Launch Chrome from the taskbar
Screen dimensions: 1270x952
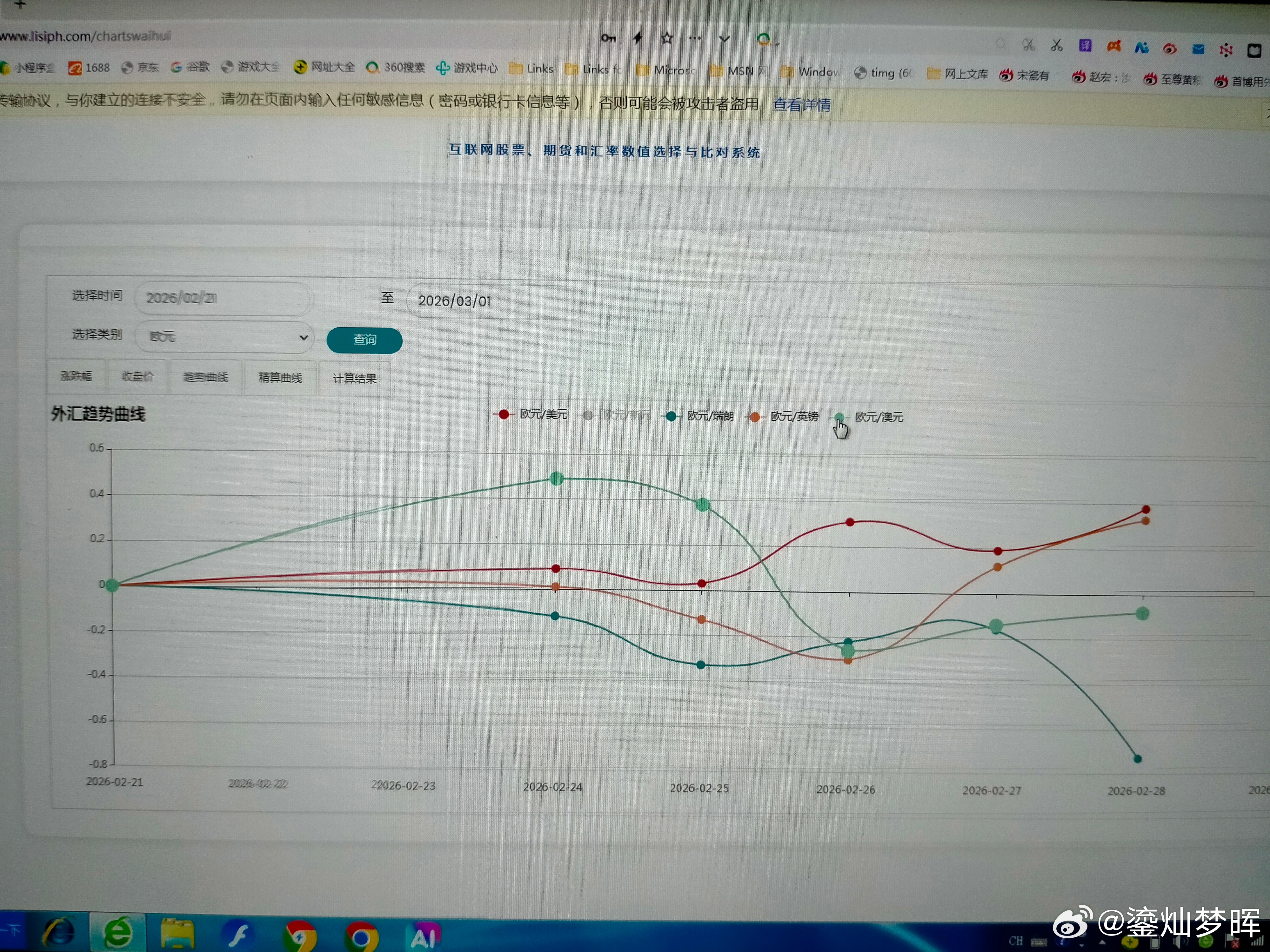tap(362, 936)
